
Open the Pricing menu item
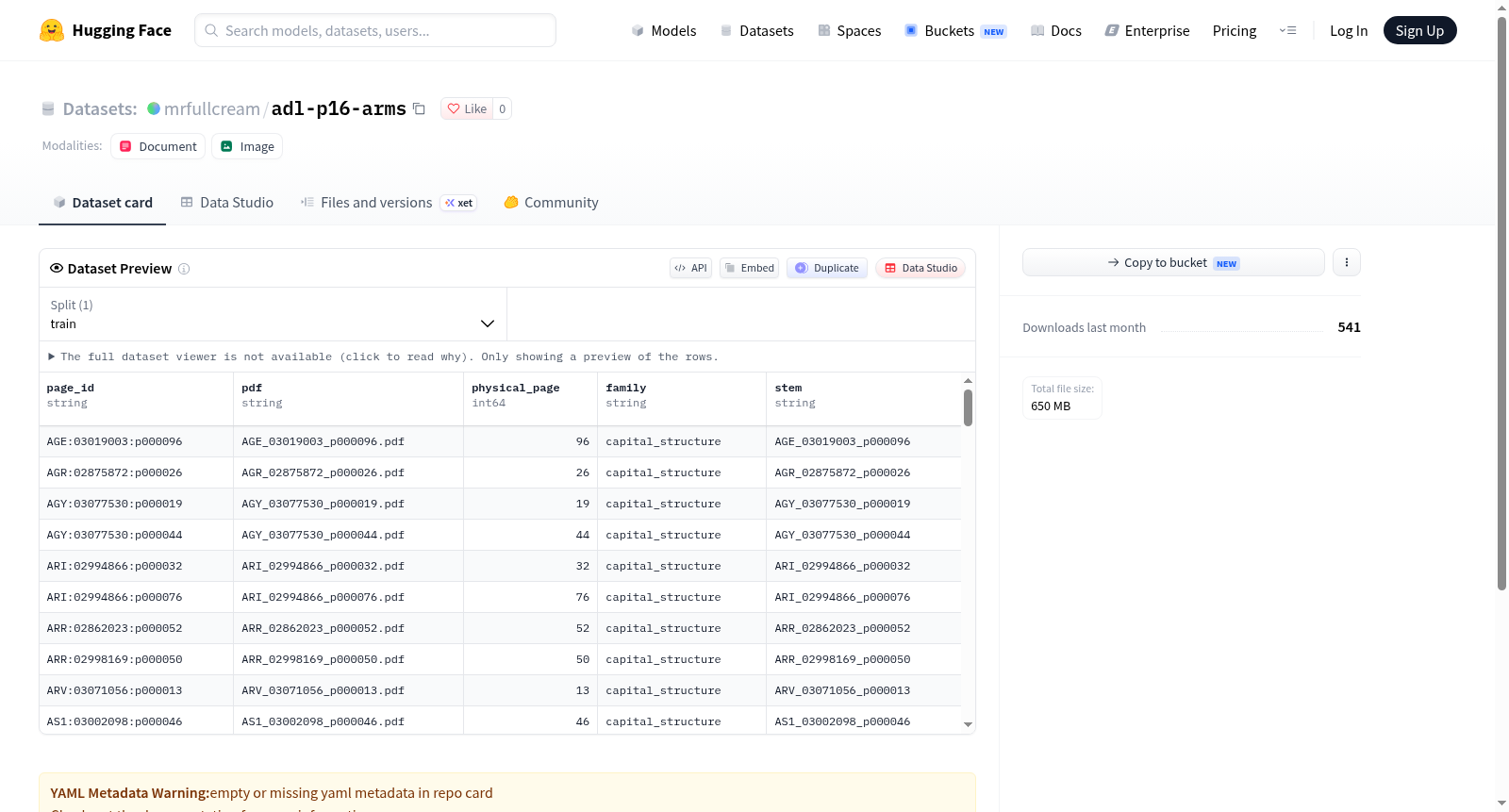coord(1235,30)
